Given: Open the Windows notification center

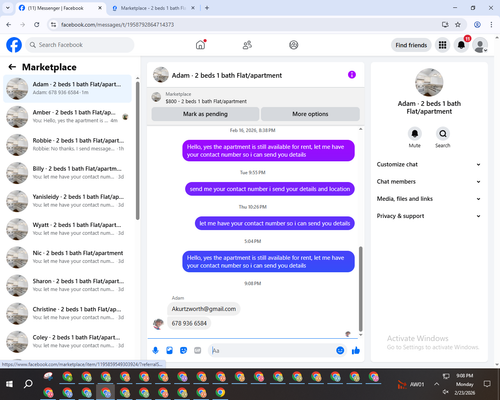Looking at the screenshot, I should coord(487,384).
